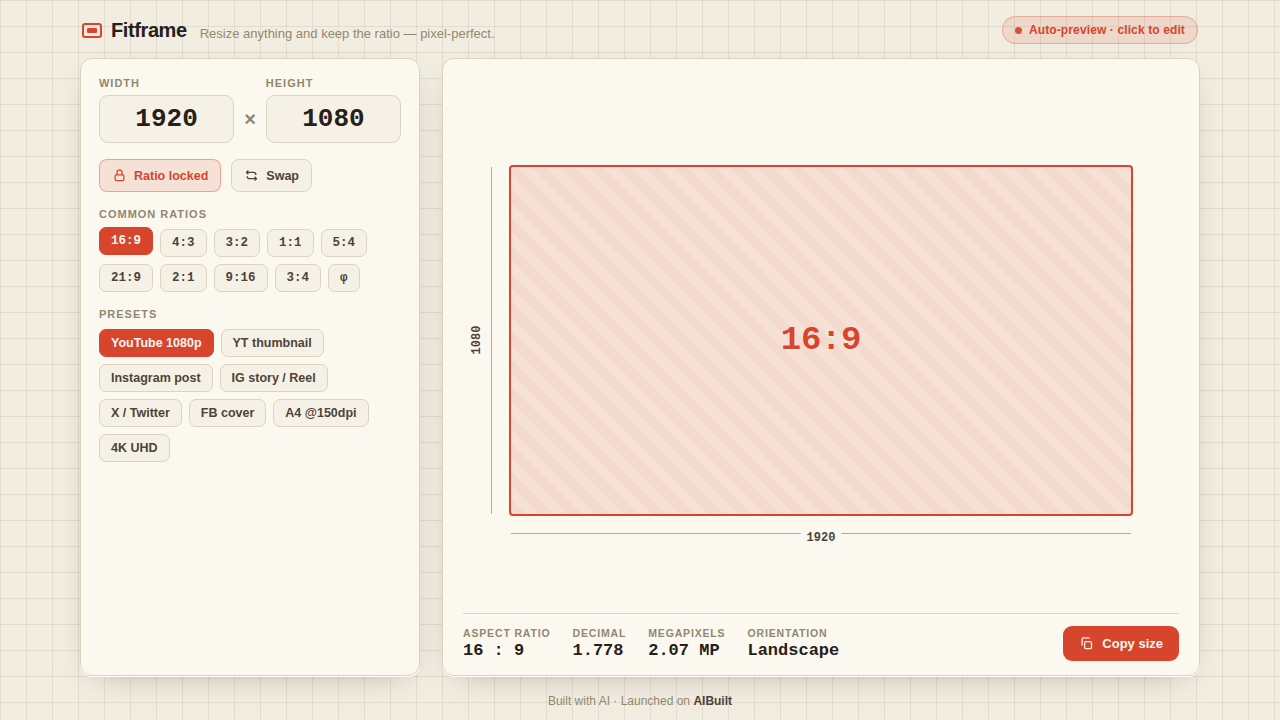Toggle the Auto-preview edit pill

coord(1100,30)
